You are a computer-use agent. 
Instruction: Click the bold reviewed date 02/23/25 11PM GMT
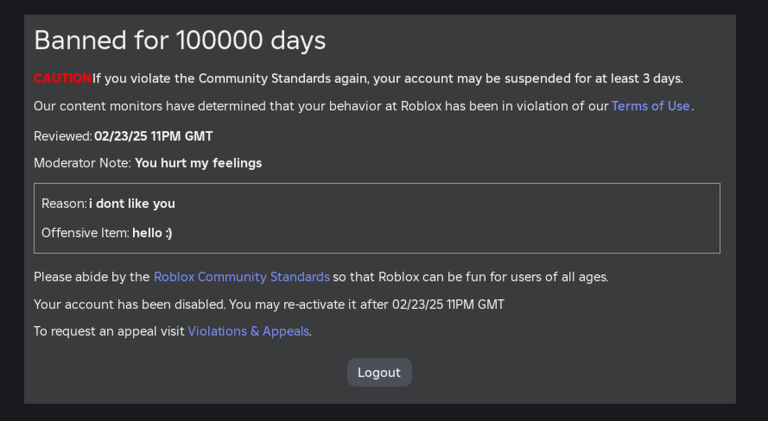[153, 136]
